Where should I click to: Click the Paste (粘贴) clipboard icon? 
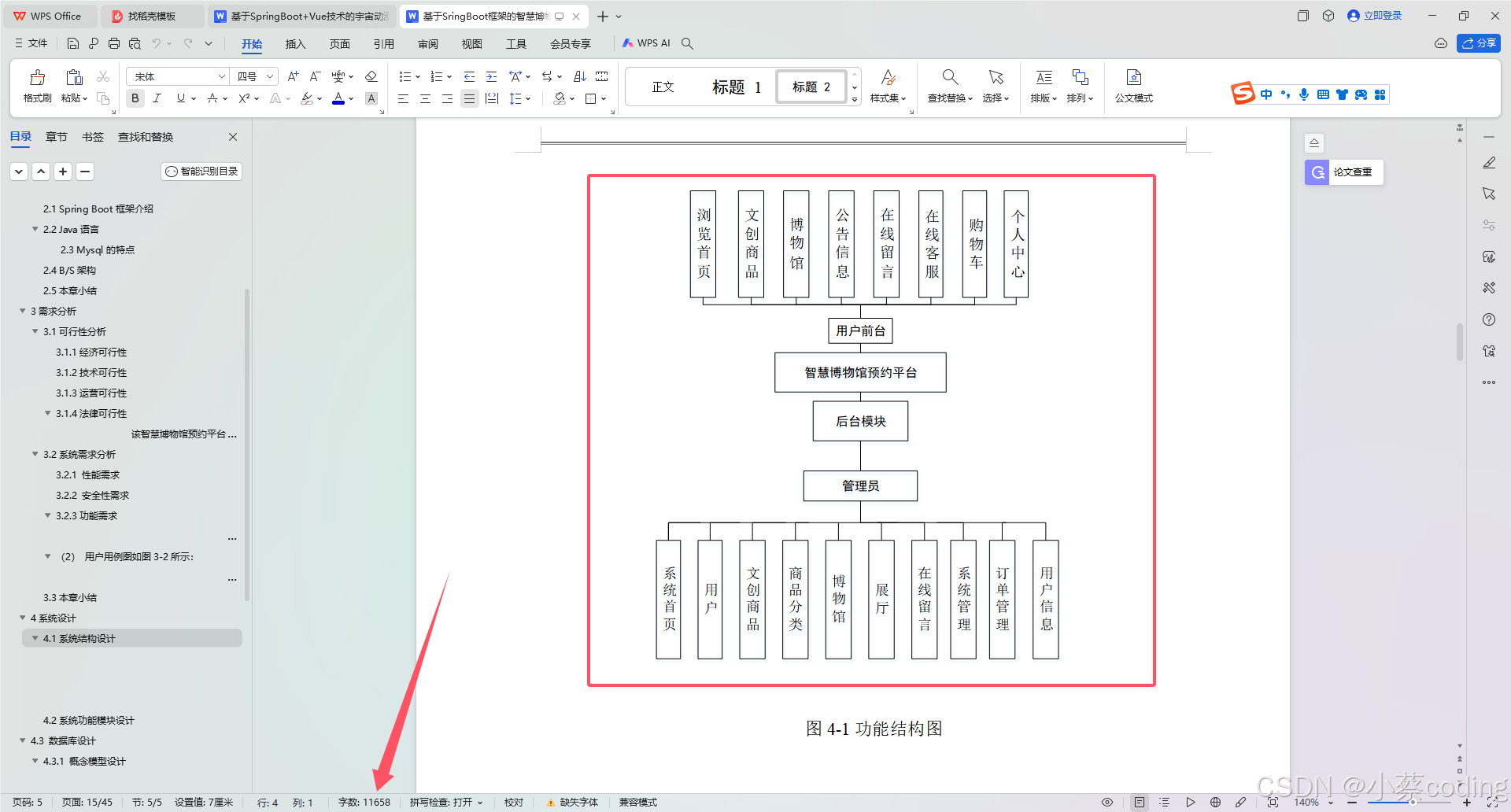tap(74, 77)
